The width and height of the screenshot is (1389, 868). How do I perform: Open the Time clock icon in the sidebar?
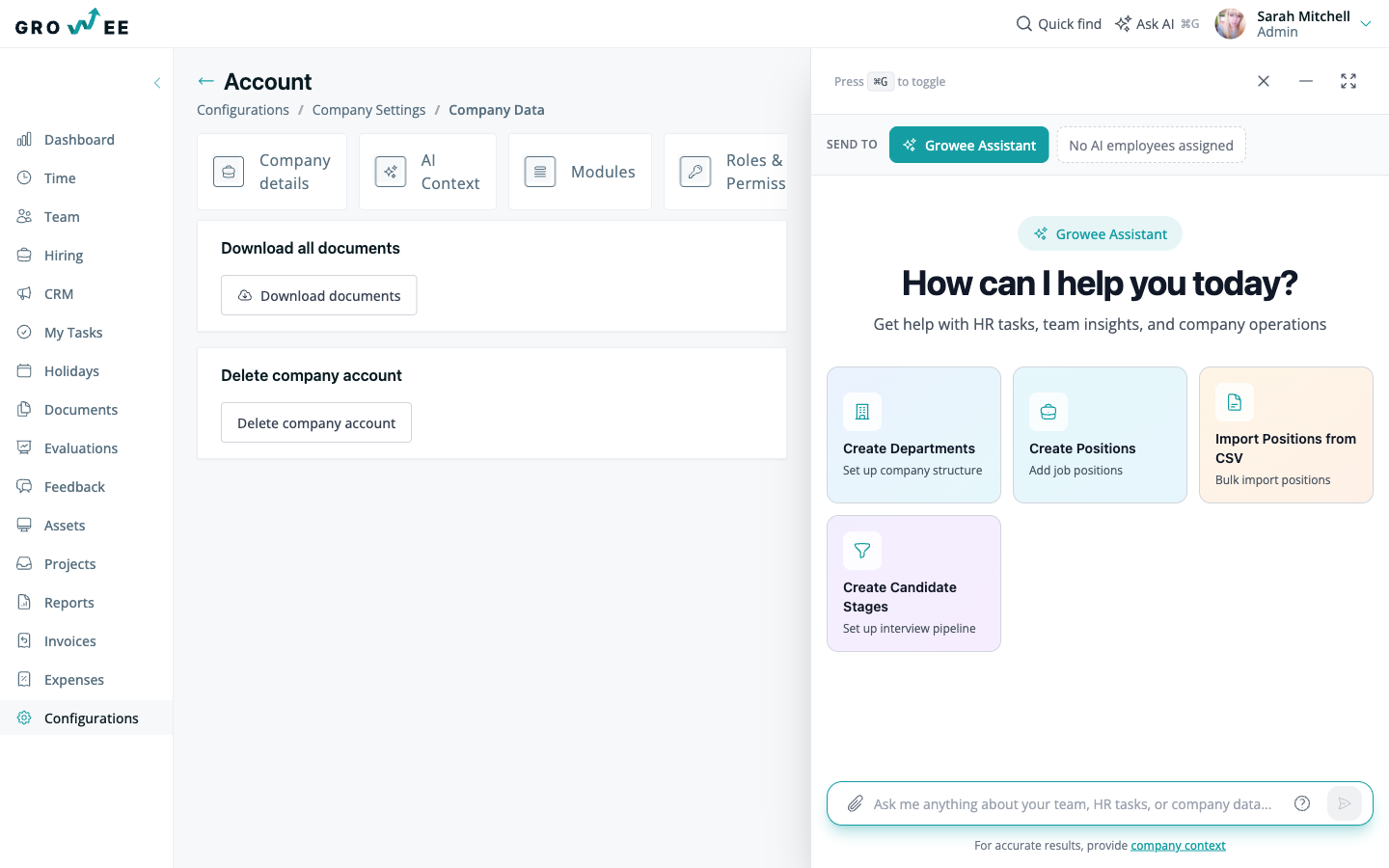(x=24, y=177)
